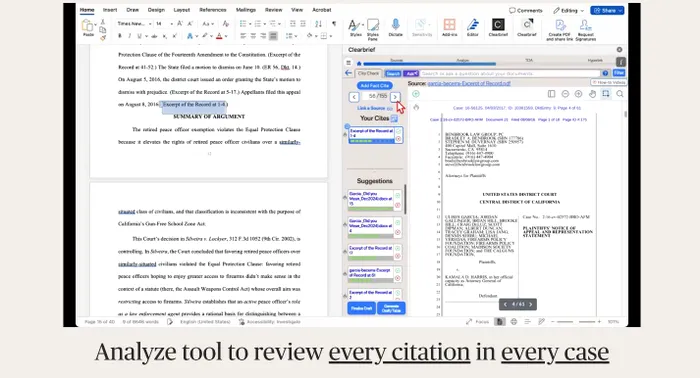700x378 pixels.
Task: Toggle show paragraph marks
Action: pos(333,24)
